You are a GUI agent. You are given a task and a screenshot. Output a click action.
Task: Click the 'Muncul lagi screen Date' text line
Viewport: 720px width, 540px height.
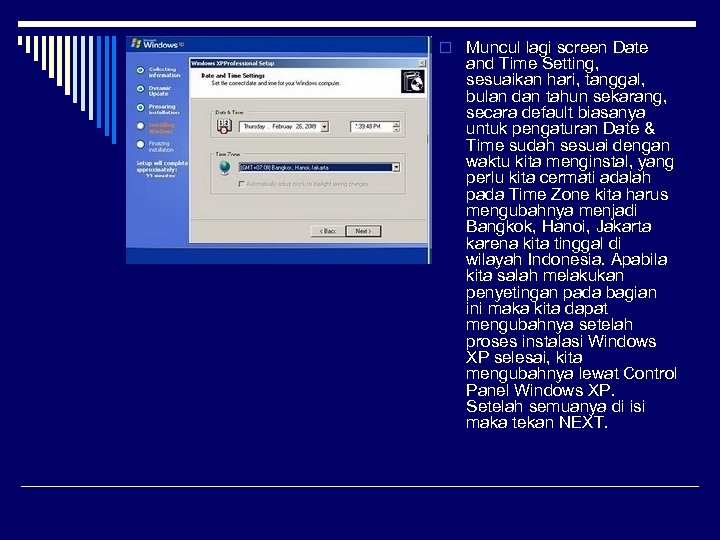pyautogui.click(x=557, y=48)
